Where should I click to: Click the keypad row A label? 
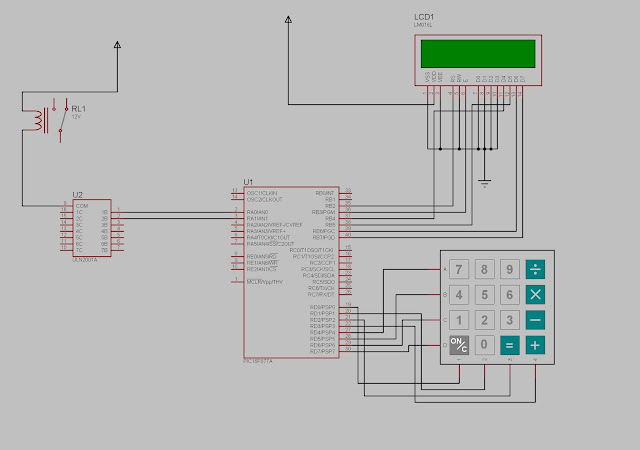444,270
